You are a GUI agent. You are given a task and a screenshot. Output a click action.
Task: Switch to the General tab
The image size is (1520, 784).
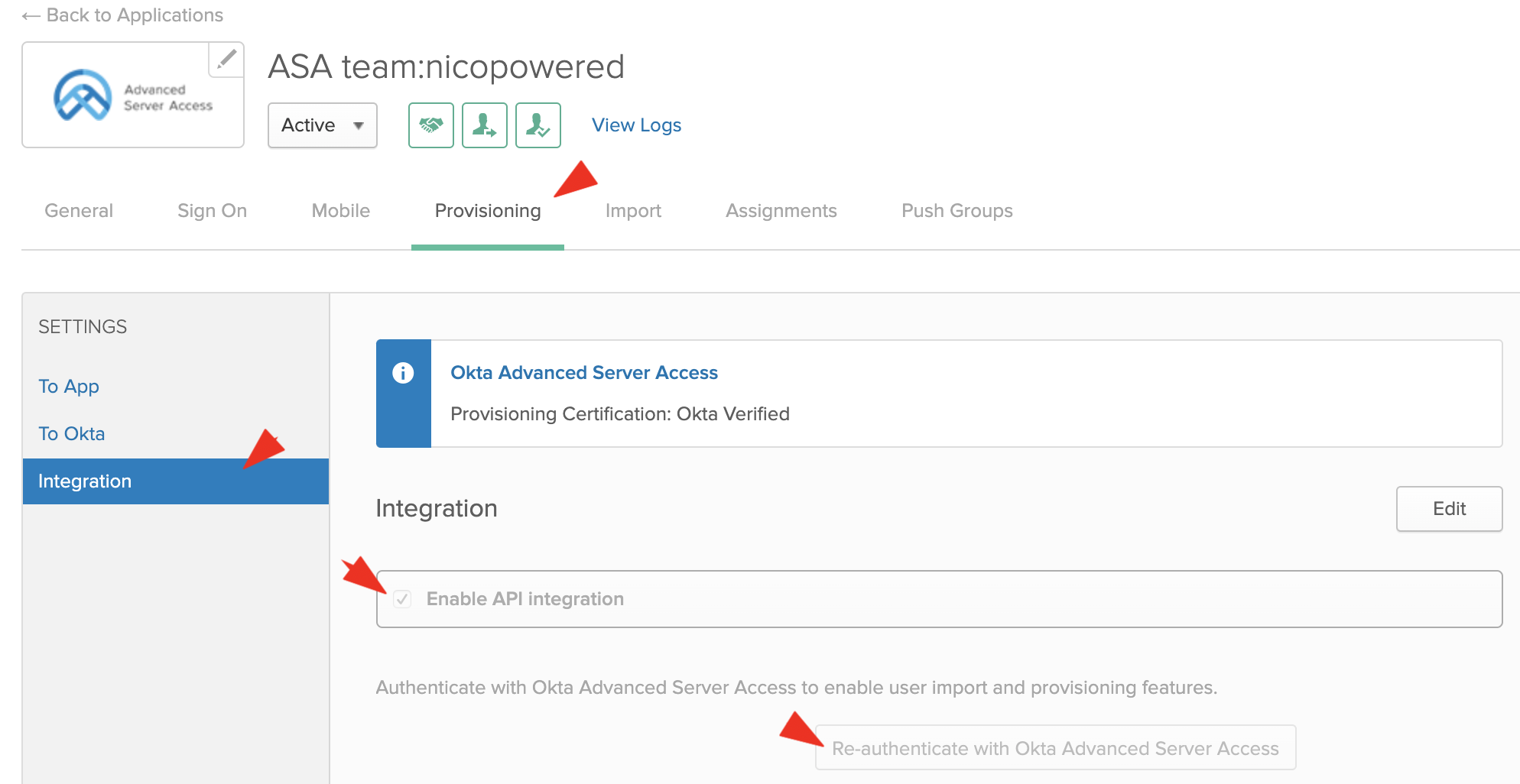click(79, 211)
